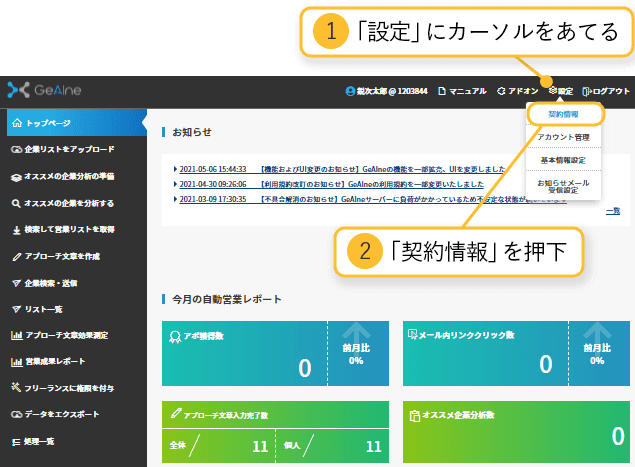Open トップページ in the sidebar
This screenshot has height=467, width=635.
click(x=77, y=122)
